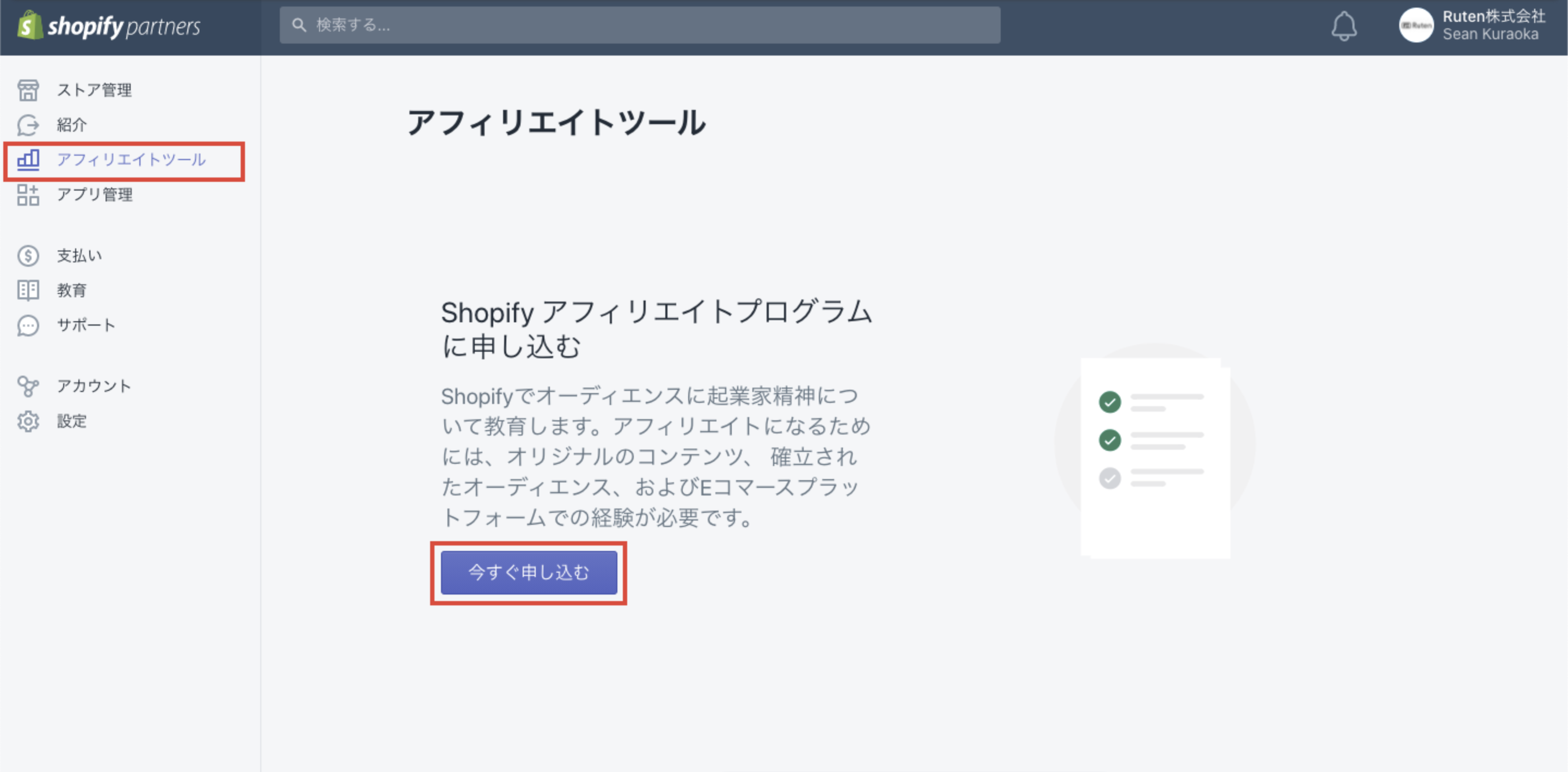Click the 支払い dollar icon
1568x772 pixels.
point(28,256)
